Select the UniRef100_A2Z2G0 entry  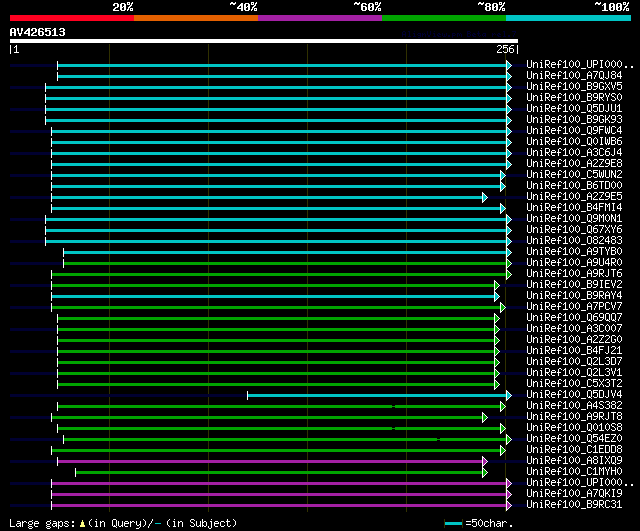(x=574, y=340)
